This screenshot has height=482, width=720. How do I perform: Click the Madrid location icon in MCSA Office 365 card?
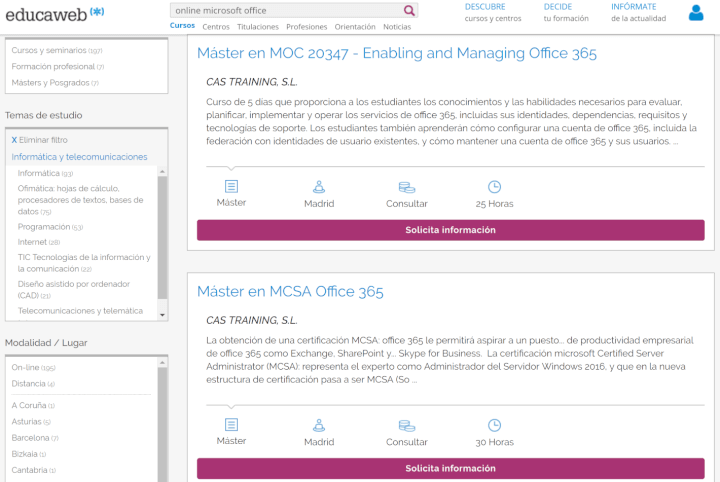[x=319, y=425]
